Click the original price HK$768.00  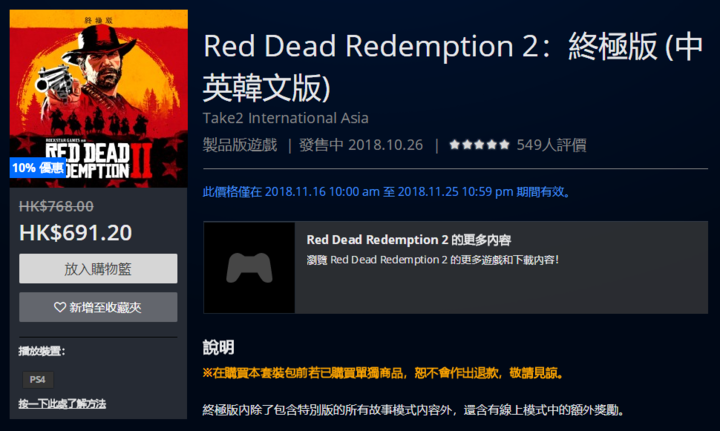click(x=56, y=207)
